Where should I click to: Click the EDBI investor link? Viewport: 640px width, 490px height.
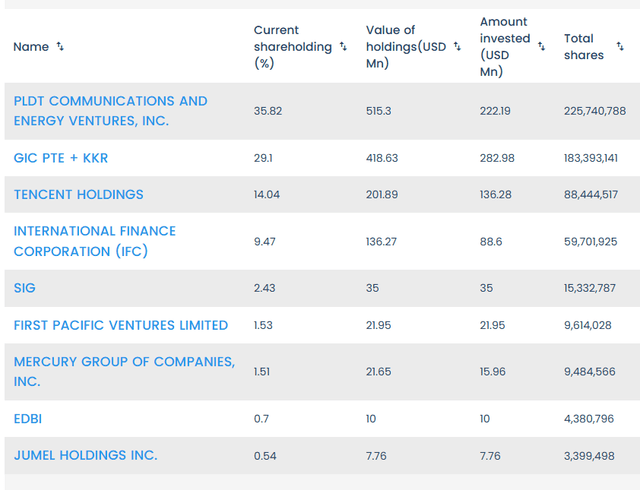pyautogui.click(x=28, y=418)
